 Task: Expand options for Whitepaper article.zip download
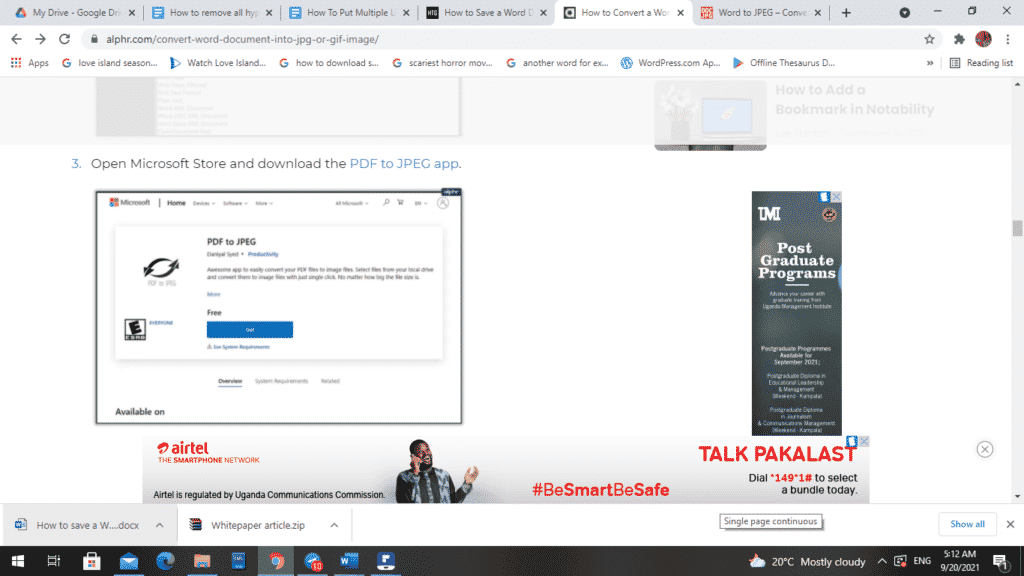[x=334, y=525]
